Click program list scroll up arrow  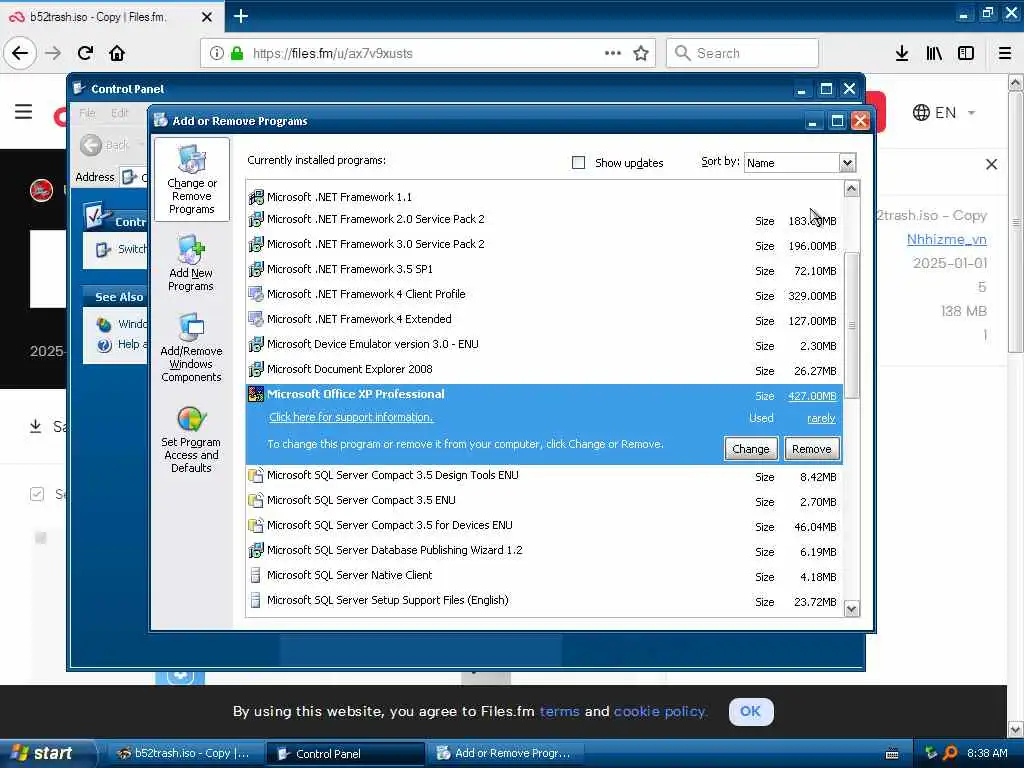[851, 189]
